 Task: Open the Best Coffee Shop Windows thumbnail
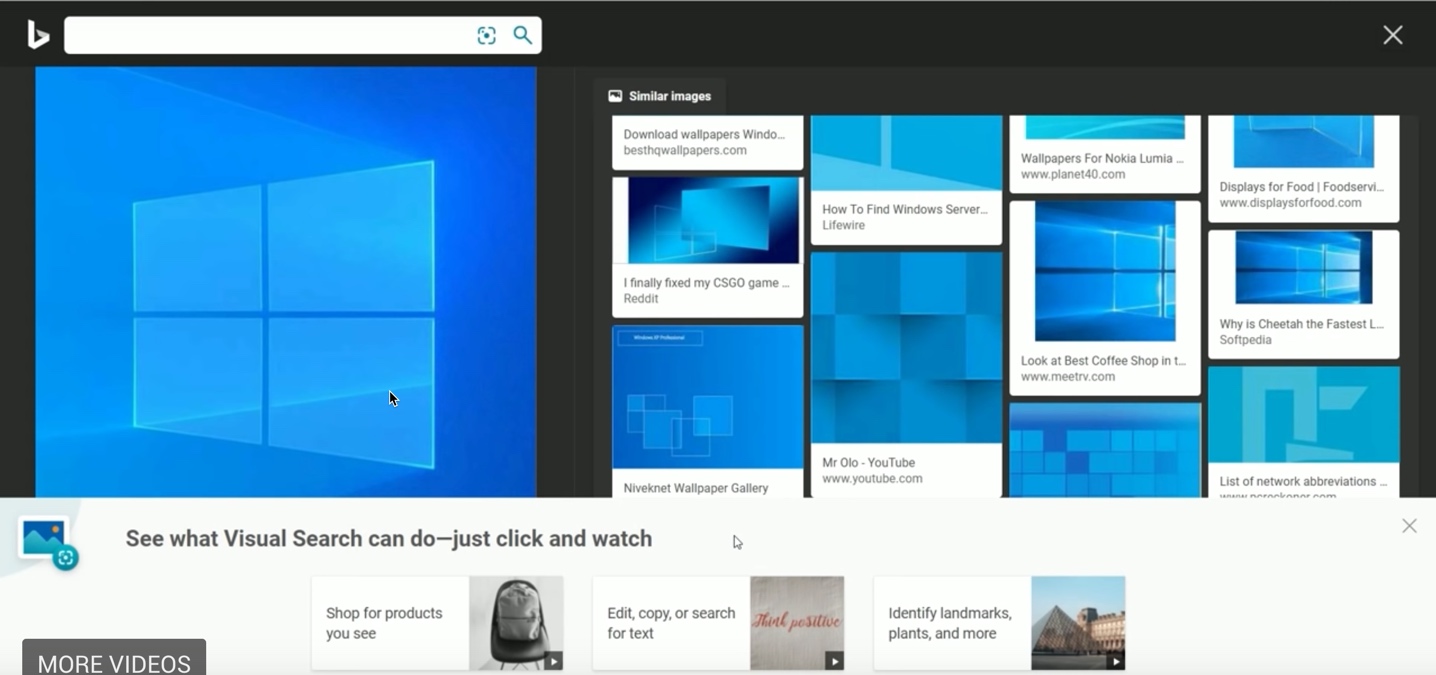(1105, 271)
